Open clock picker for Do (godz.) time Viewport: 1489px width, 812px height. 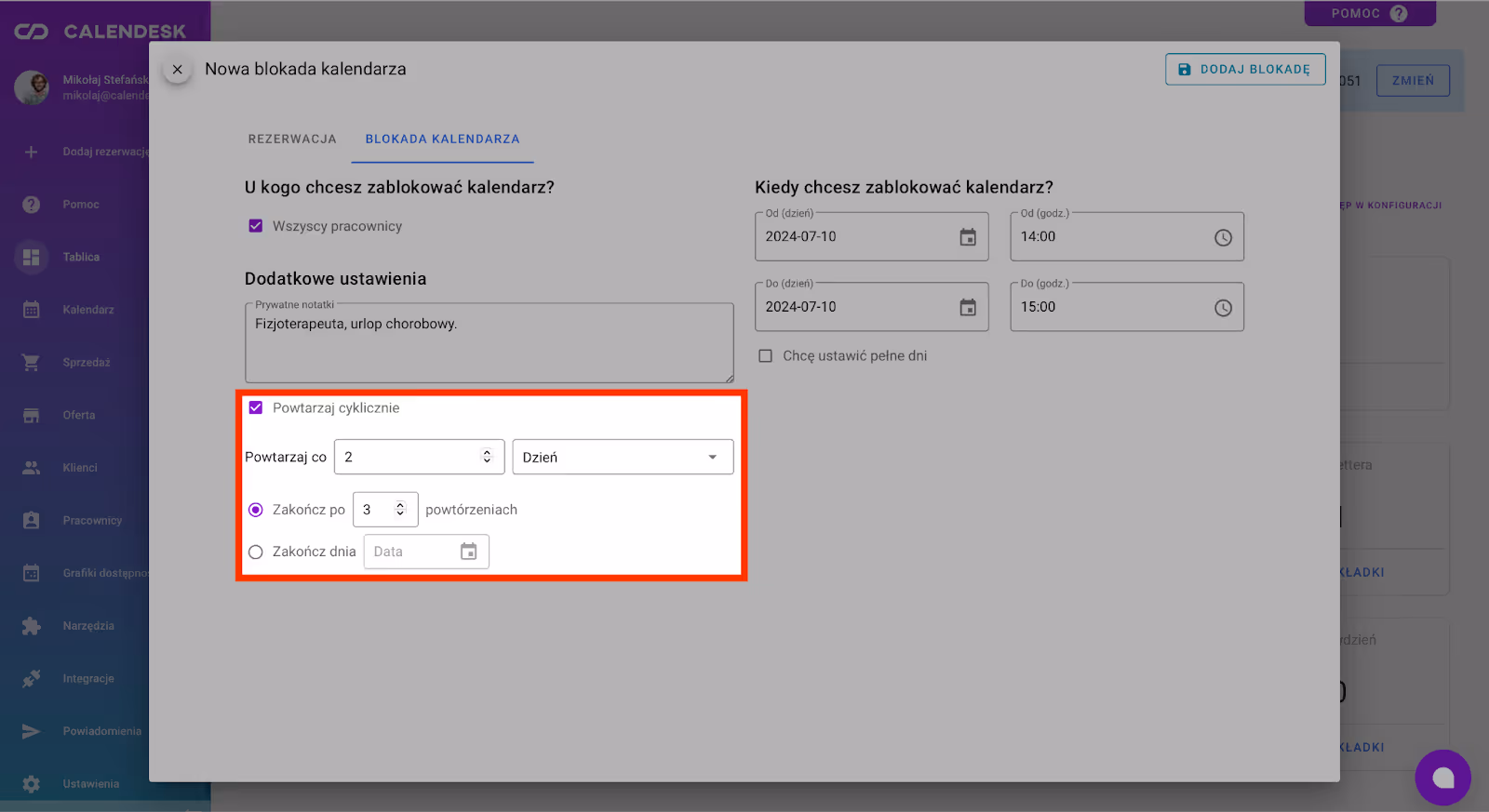click(1223, 308)
